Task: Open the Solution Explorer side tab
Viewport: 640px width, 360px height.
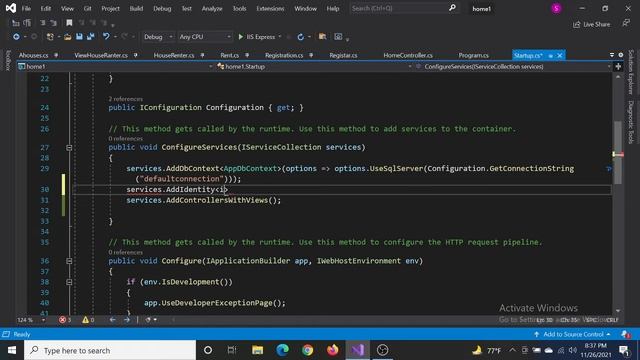Action: (x=631, y=72)
